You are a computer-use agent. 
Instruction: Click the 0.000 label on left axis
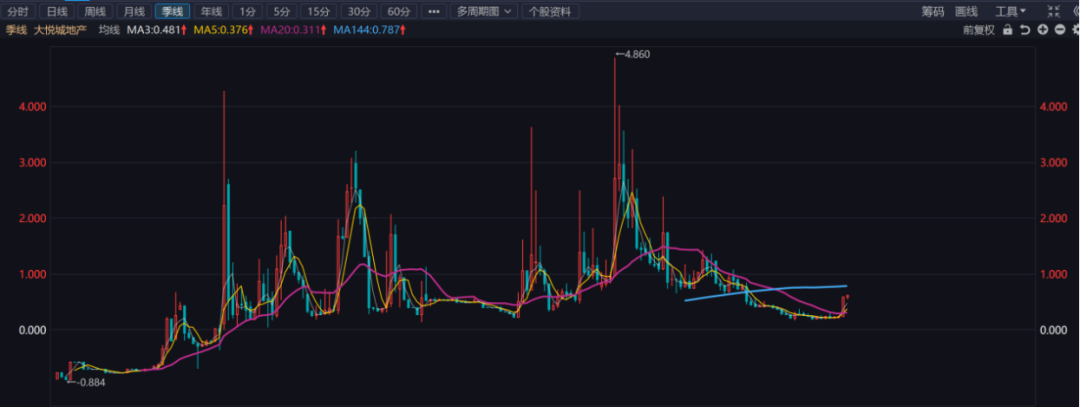[x=32, y=330]
